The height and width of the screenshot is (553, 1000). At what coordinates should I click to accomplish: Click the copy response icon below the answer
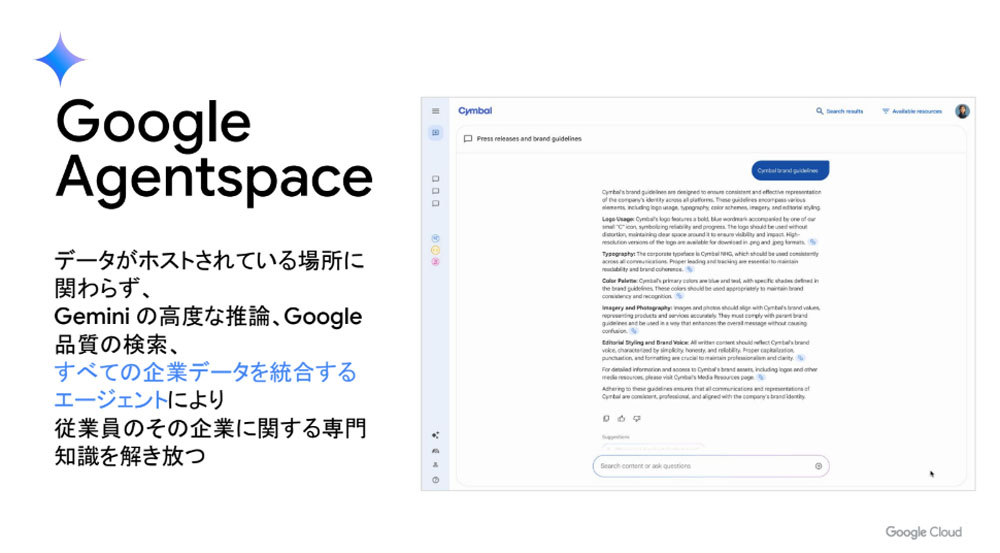(x=606, y=418)
